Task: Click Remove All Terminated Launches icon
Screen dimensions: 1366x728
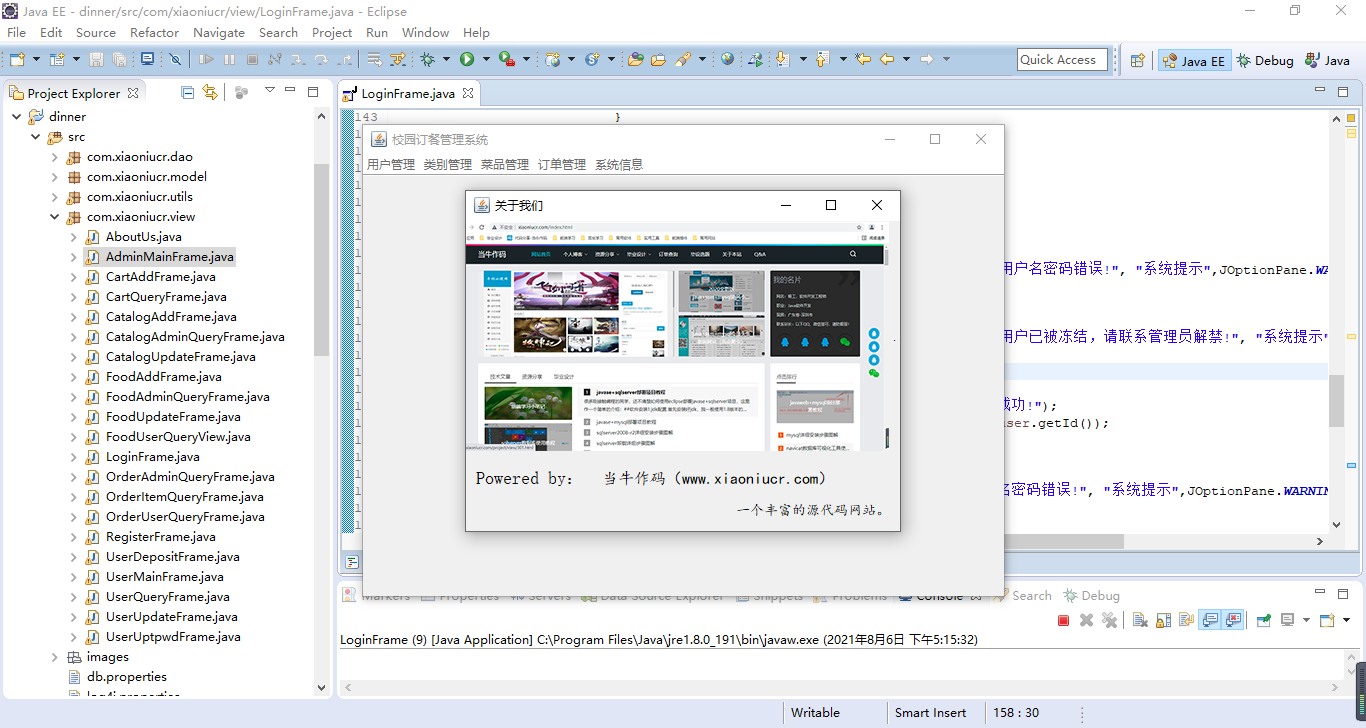Action: 1109,620
